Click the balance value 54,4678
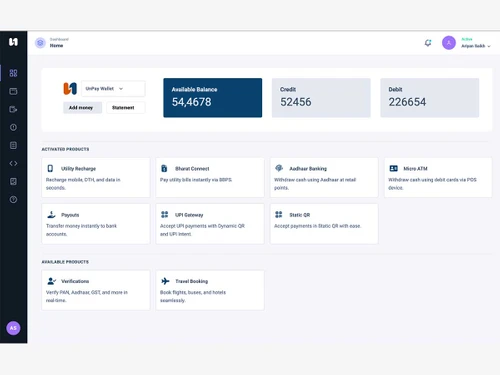Screen dimensions: 500x375 (x=191, y=102)
